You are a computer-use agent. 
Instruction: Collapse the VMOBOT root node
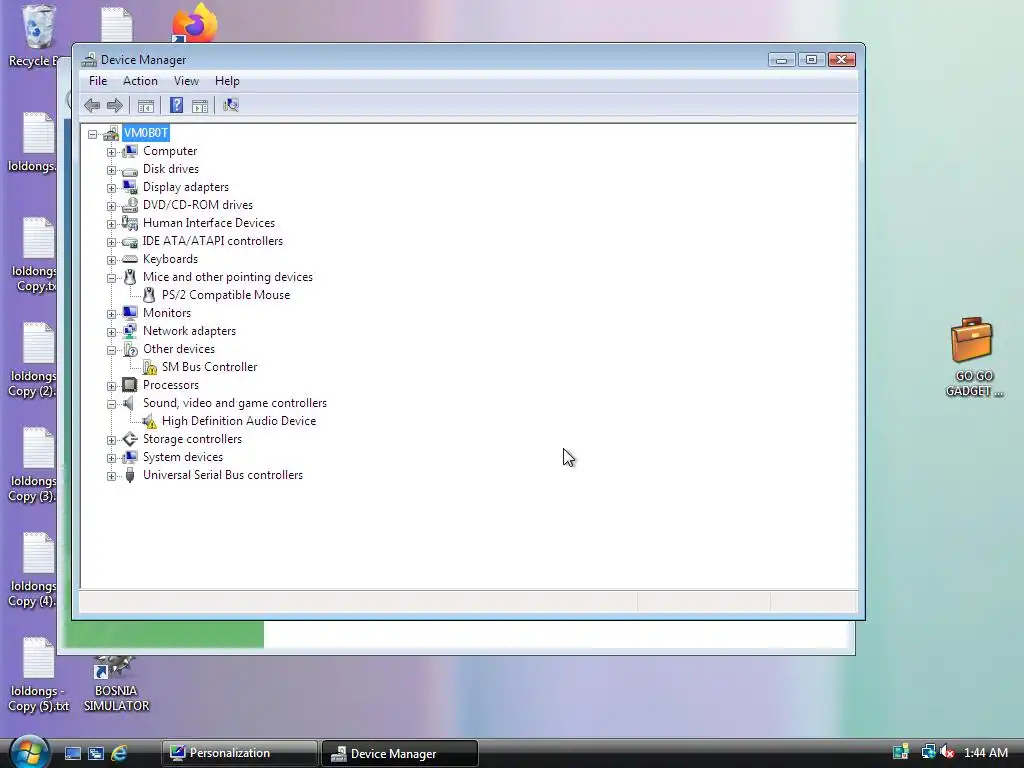[93, 134]
